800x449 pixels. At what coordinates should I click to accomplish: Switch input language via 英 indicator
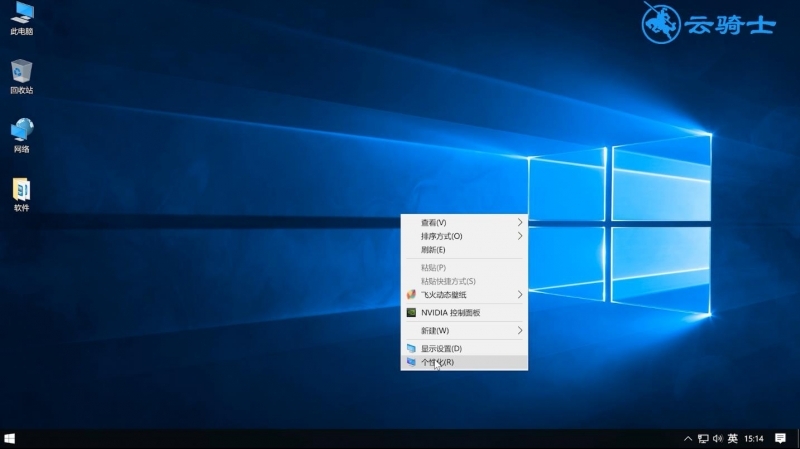point(733,438)
